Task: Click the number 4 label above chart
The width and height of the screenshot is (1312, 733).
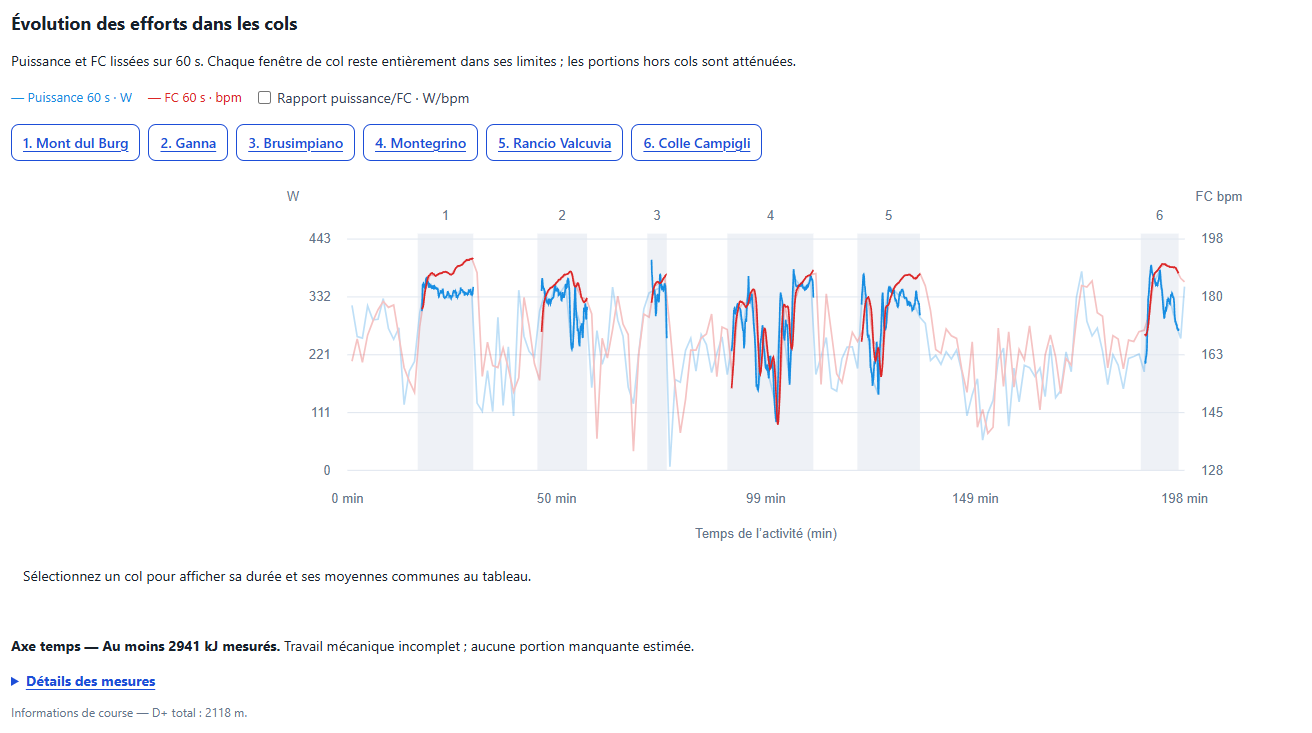Action: coord(770,215)
